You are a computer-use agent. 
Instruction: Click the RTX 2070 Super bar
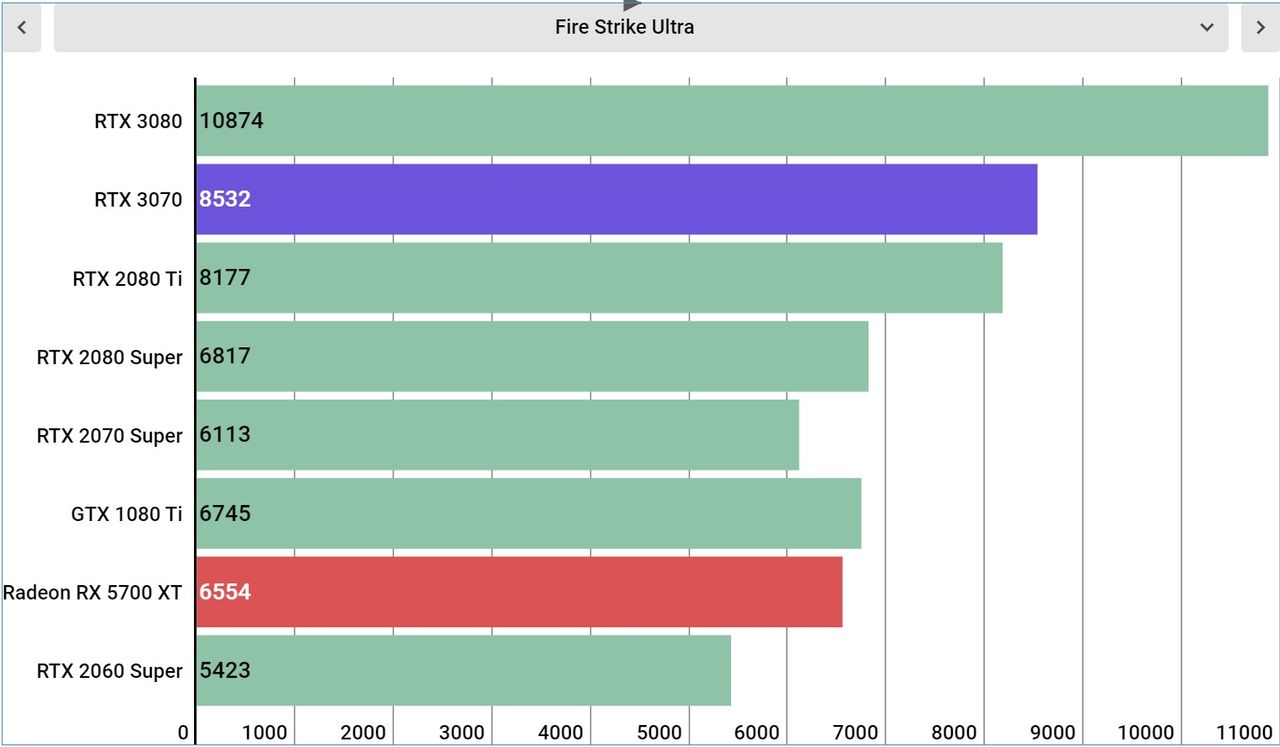498,435
